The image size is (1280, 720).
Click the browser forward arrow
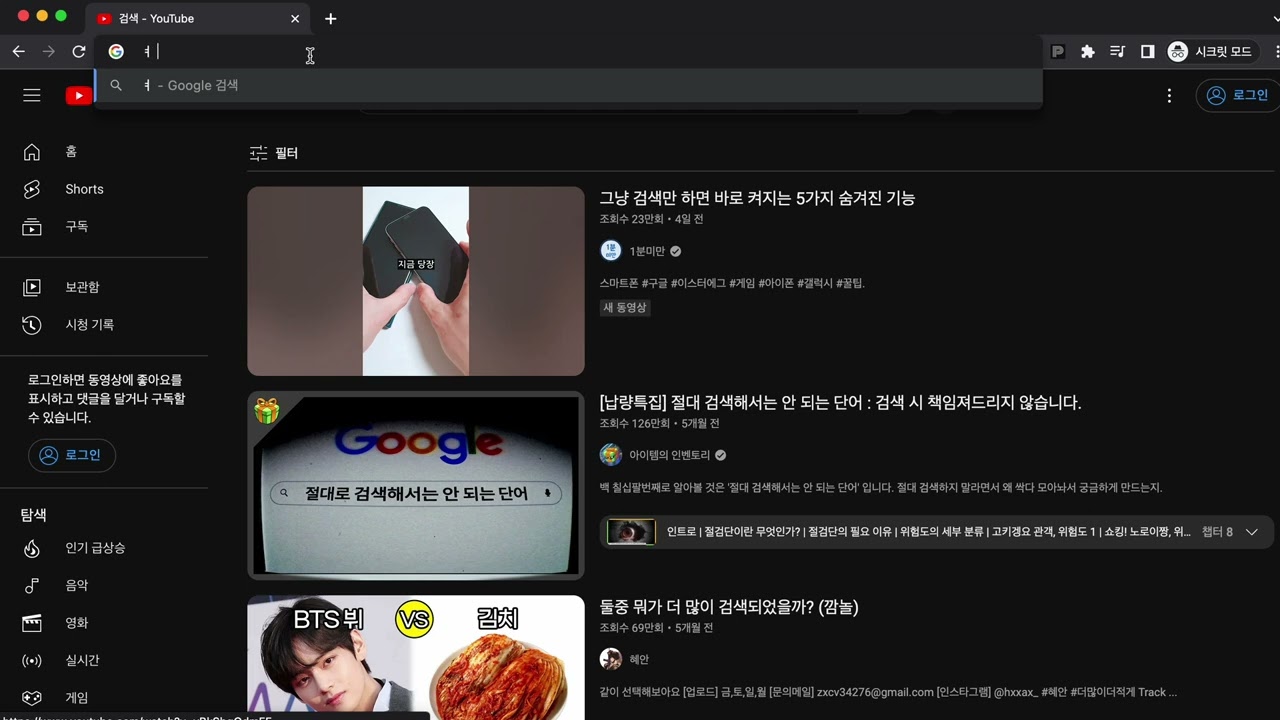click(x=48, y=52)
